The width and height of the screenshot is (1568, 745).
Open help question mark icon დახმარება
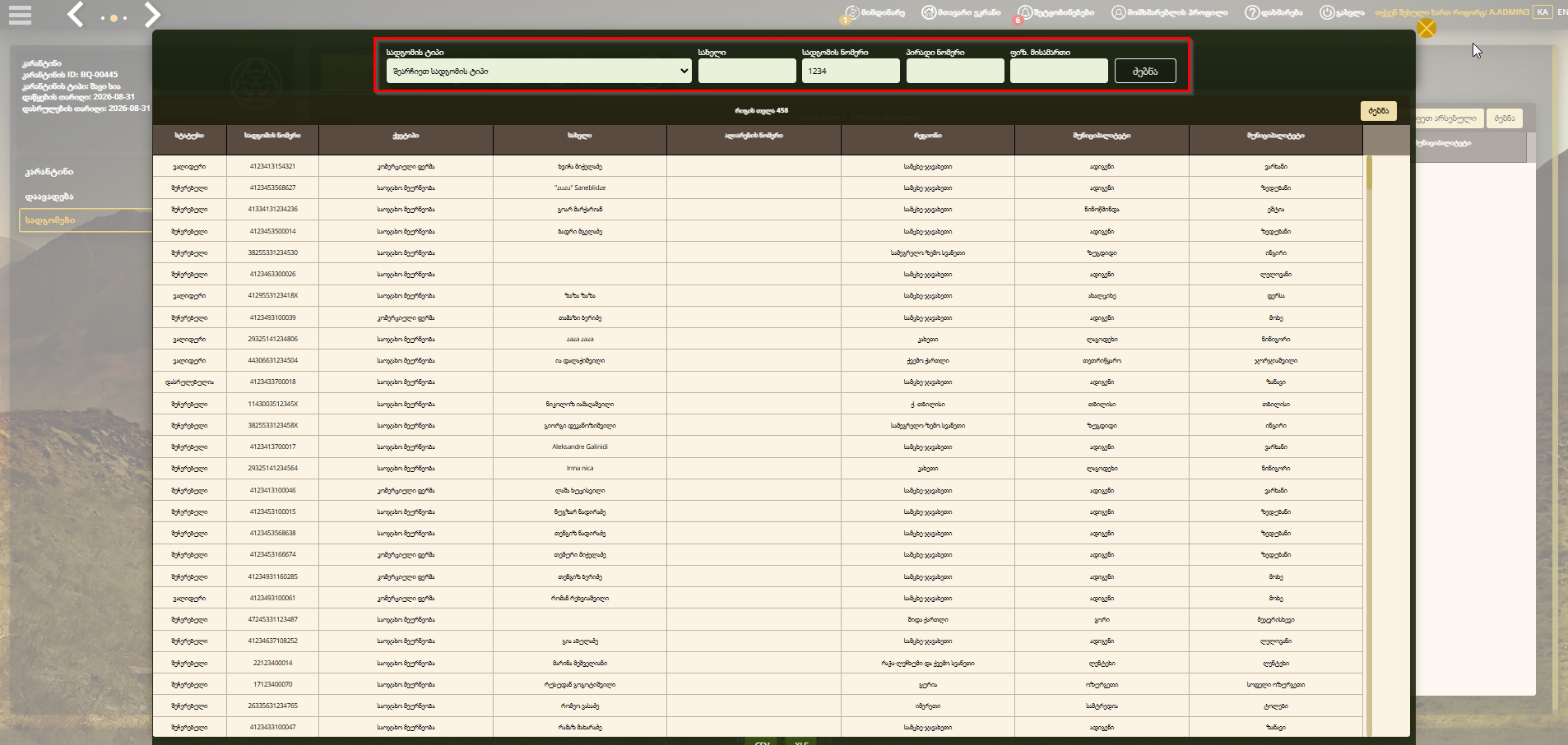[x=1251, y=12]
